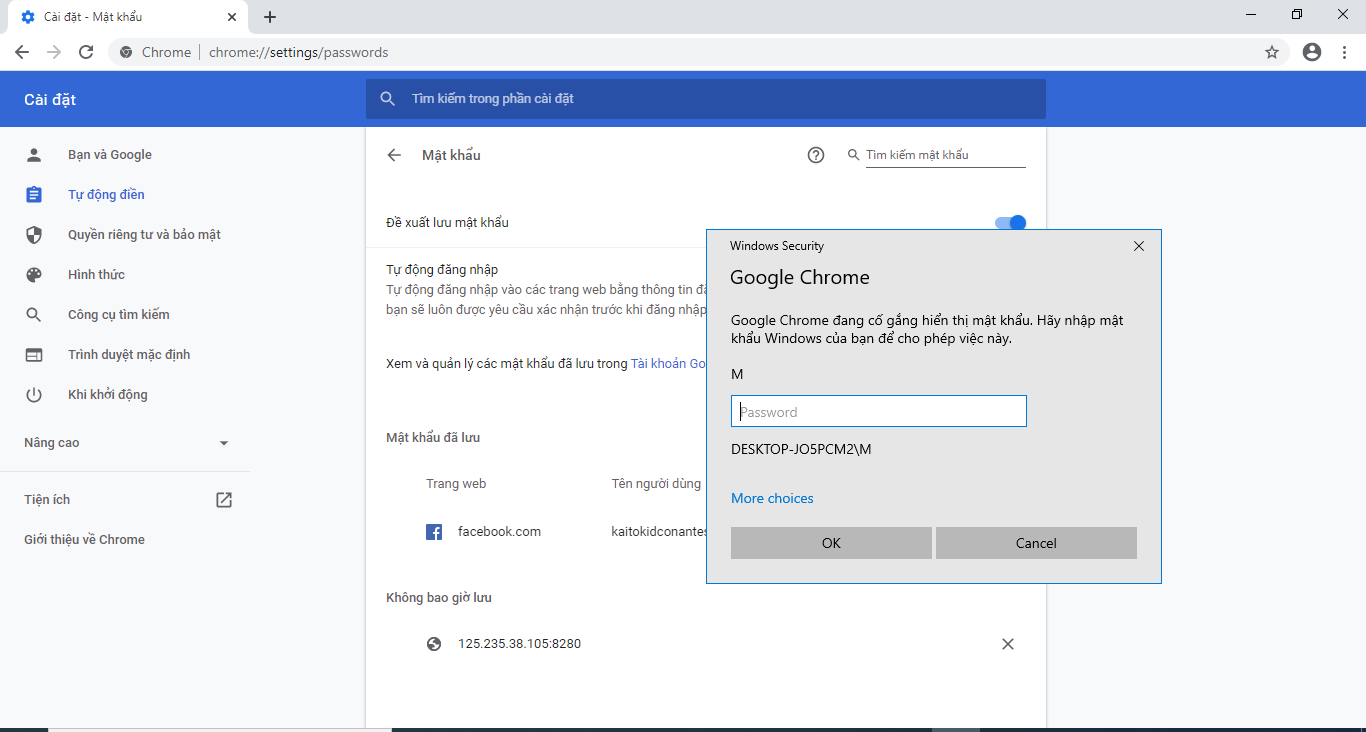
Task: Remove 125.235.38.105:8280 from never-saved list
Action: pyautogui.click(x=1008, y=644)
